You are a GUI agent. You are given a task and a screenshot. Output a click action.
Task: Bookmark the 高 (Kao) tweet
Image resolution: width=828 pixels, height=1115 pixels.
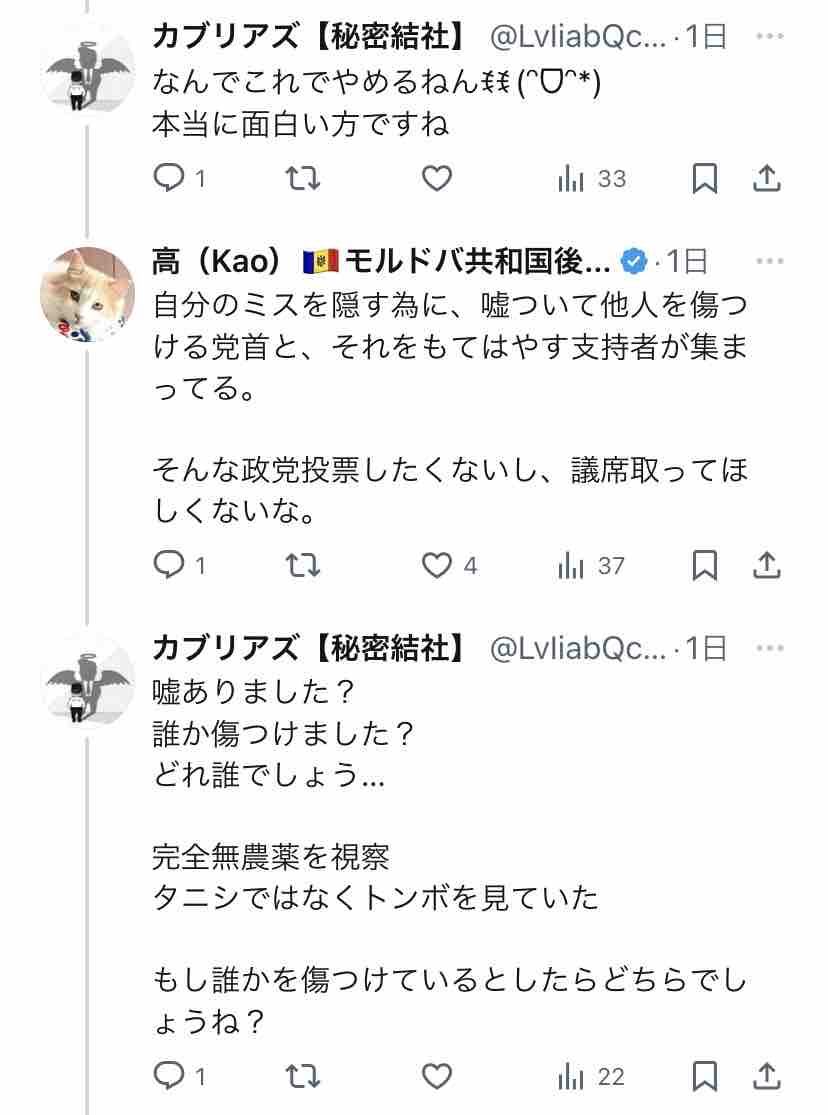click(x=704, y=565)
